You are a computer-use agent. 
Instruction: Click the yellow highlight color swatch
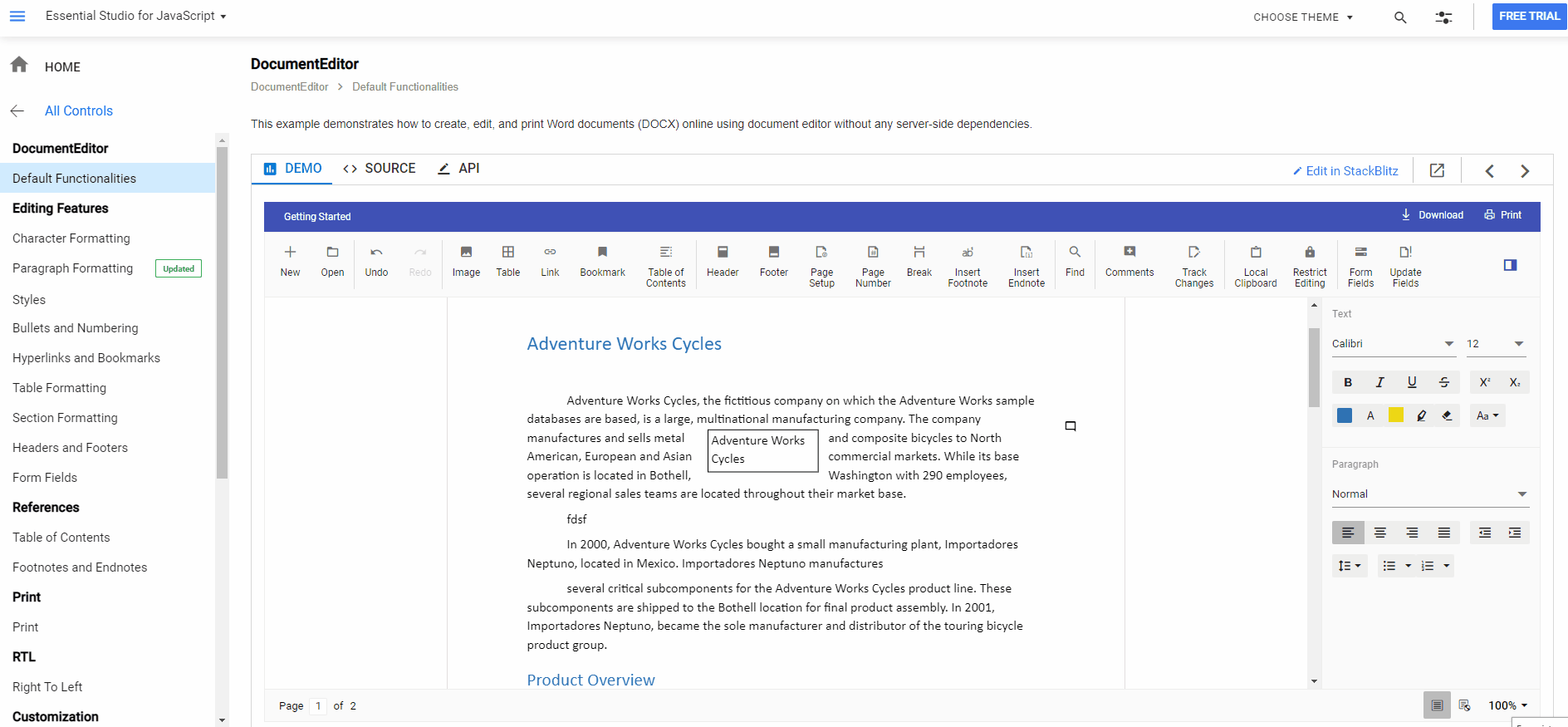(x=1396, y=415)
